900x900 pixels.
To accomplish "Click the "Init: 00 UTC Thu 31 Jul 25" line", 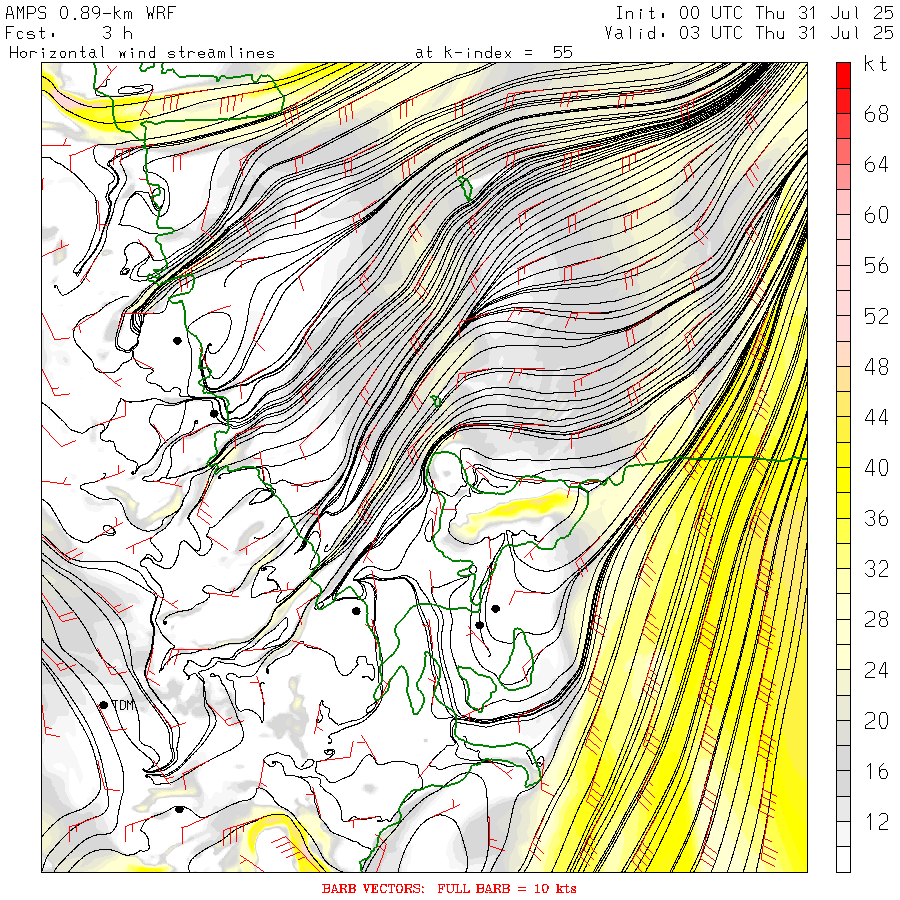I will pyautogui.click(x=755, y=13).
